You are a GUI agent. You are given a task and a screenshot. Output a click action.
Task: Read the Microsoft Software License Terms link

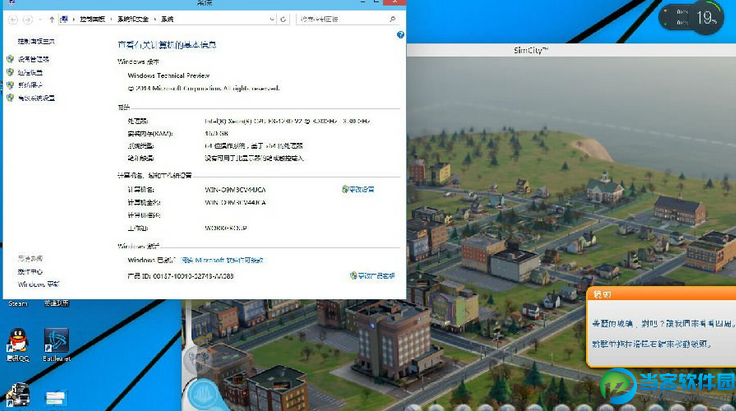coord(222,260)
